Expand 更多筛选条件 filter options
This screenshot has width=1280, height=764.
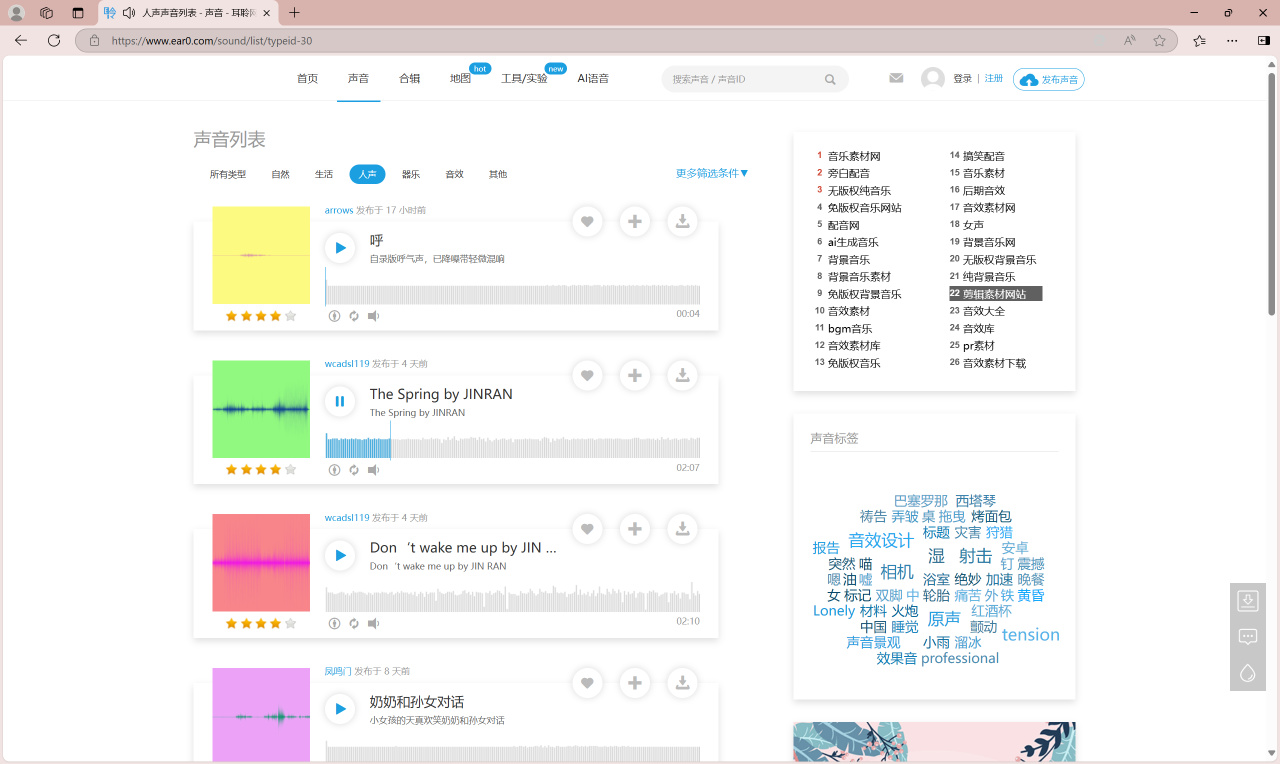click(712, 173)
